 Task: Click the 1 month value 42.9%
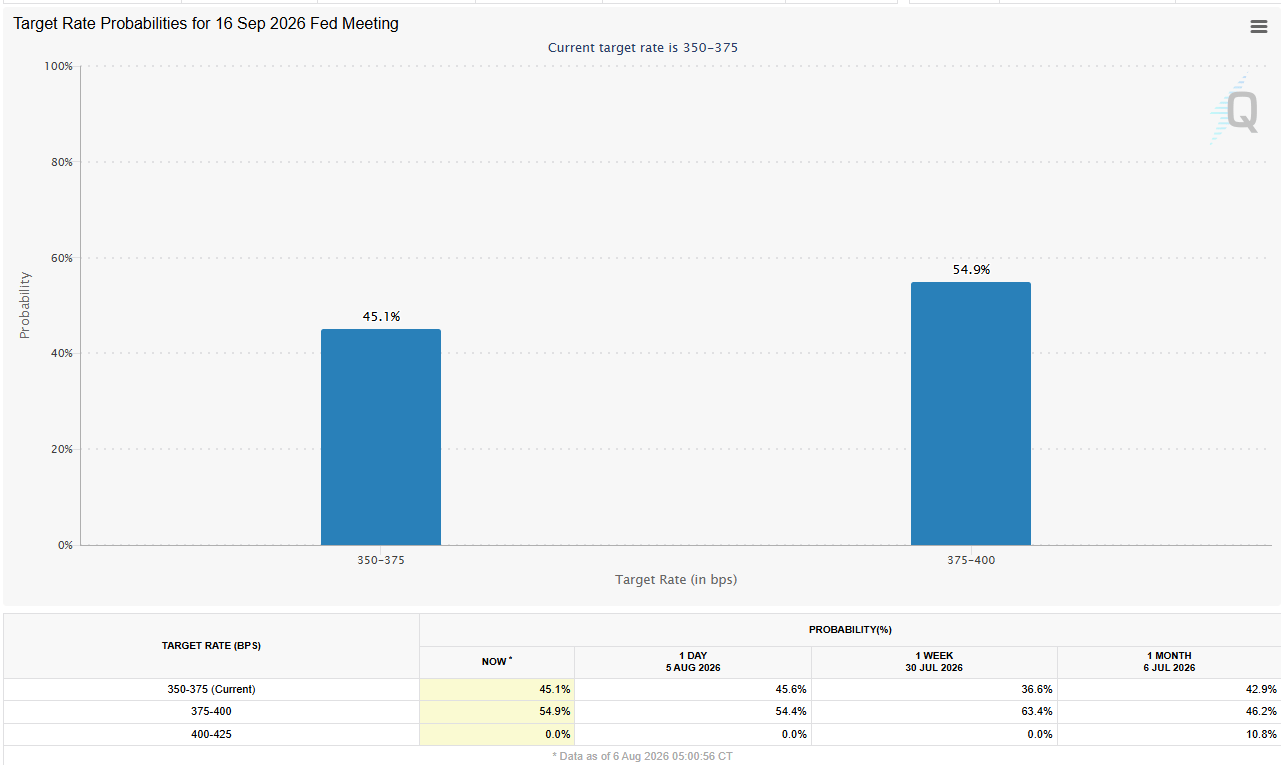(1260, 689)
